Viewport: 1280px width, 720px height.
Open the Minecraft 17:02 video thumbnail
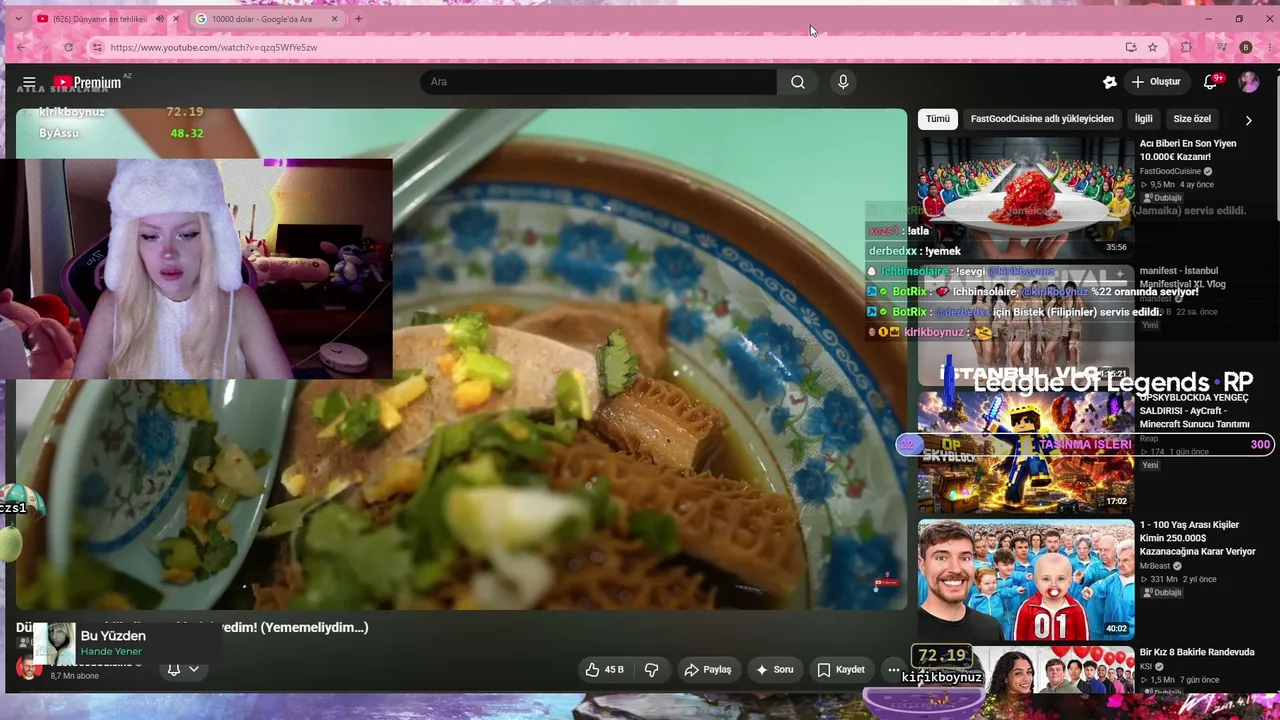click(x=1026, y=452)
